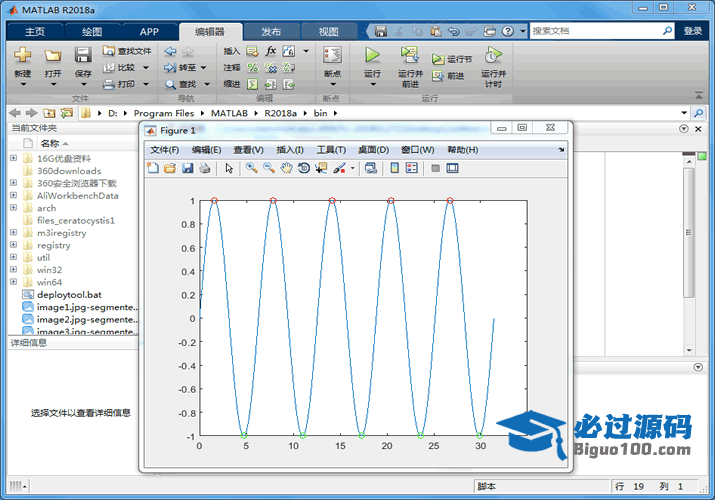Click the Advance (前进) button

tap(448, 76)
